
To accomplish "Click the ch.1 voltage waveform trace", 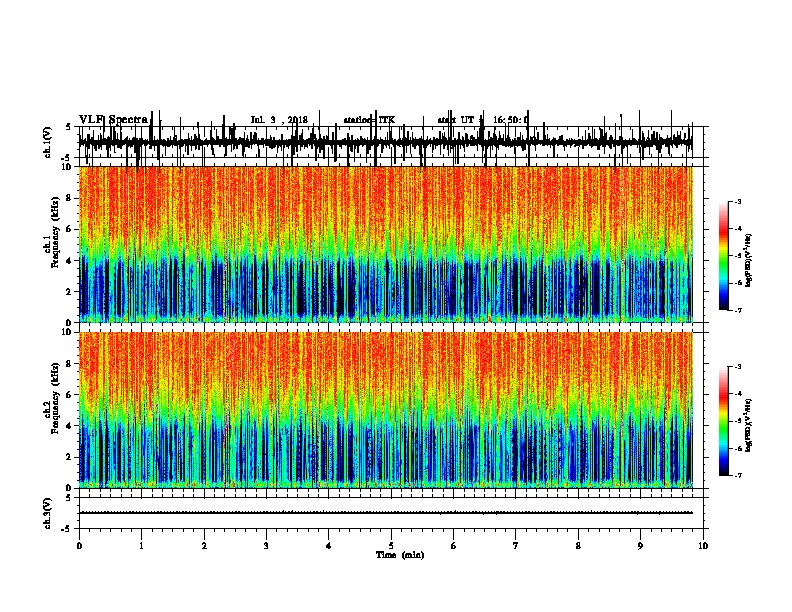I will pyautogui.click(x=386, y=142).
